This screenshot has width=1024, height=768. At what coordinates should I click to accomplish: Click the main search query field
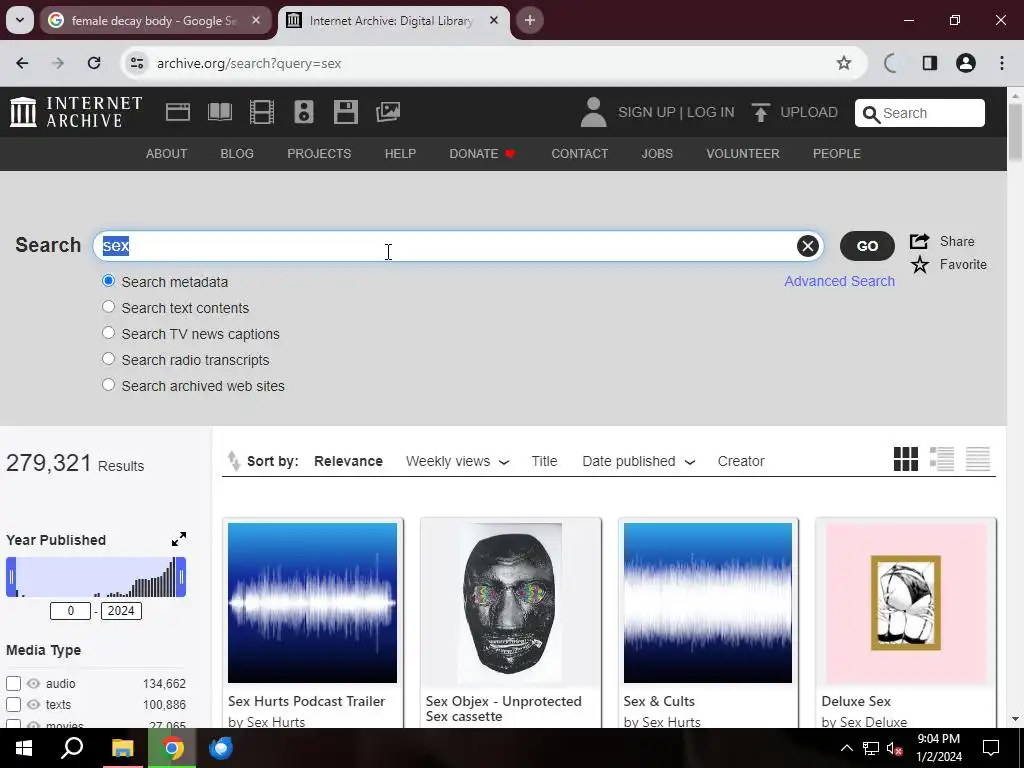[x=457, y=246]
